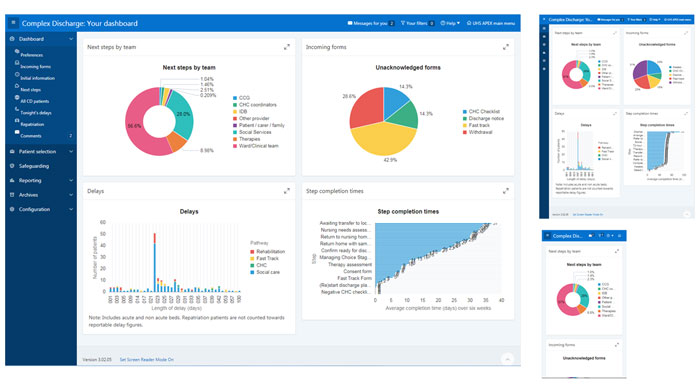Select Safeguarding in the sidebar

(34, 166)
